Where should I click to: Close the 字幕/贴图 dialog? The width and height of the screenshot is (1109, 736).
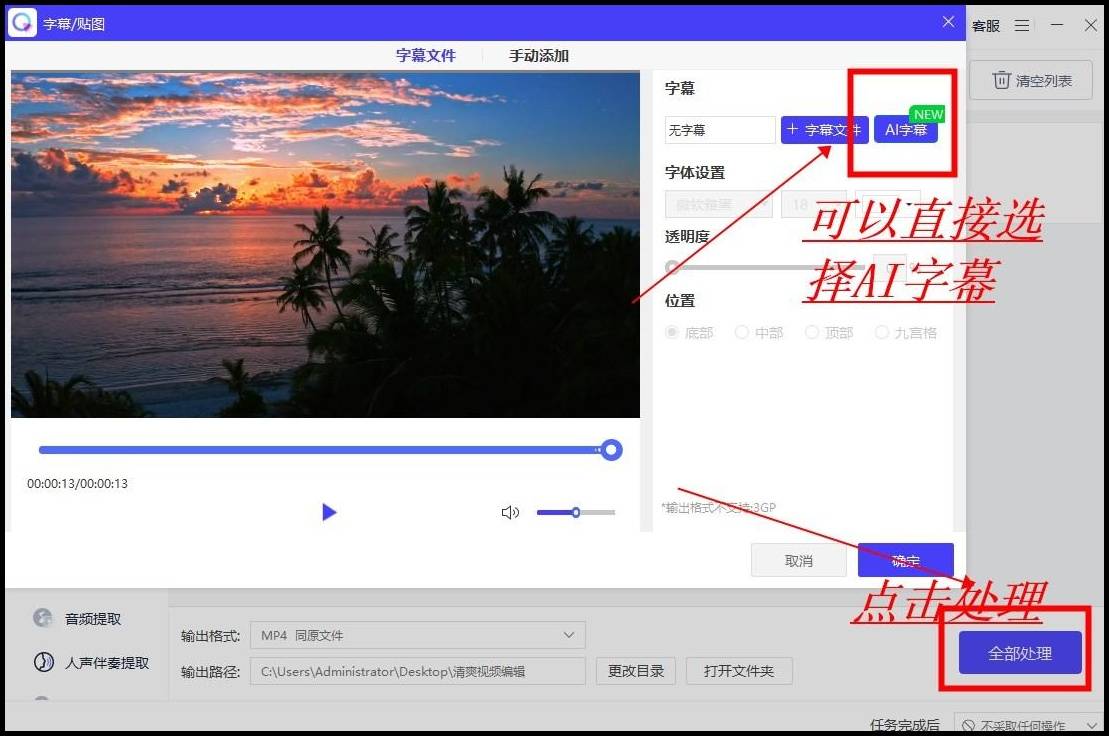[948, 22]
